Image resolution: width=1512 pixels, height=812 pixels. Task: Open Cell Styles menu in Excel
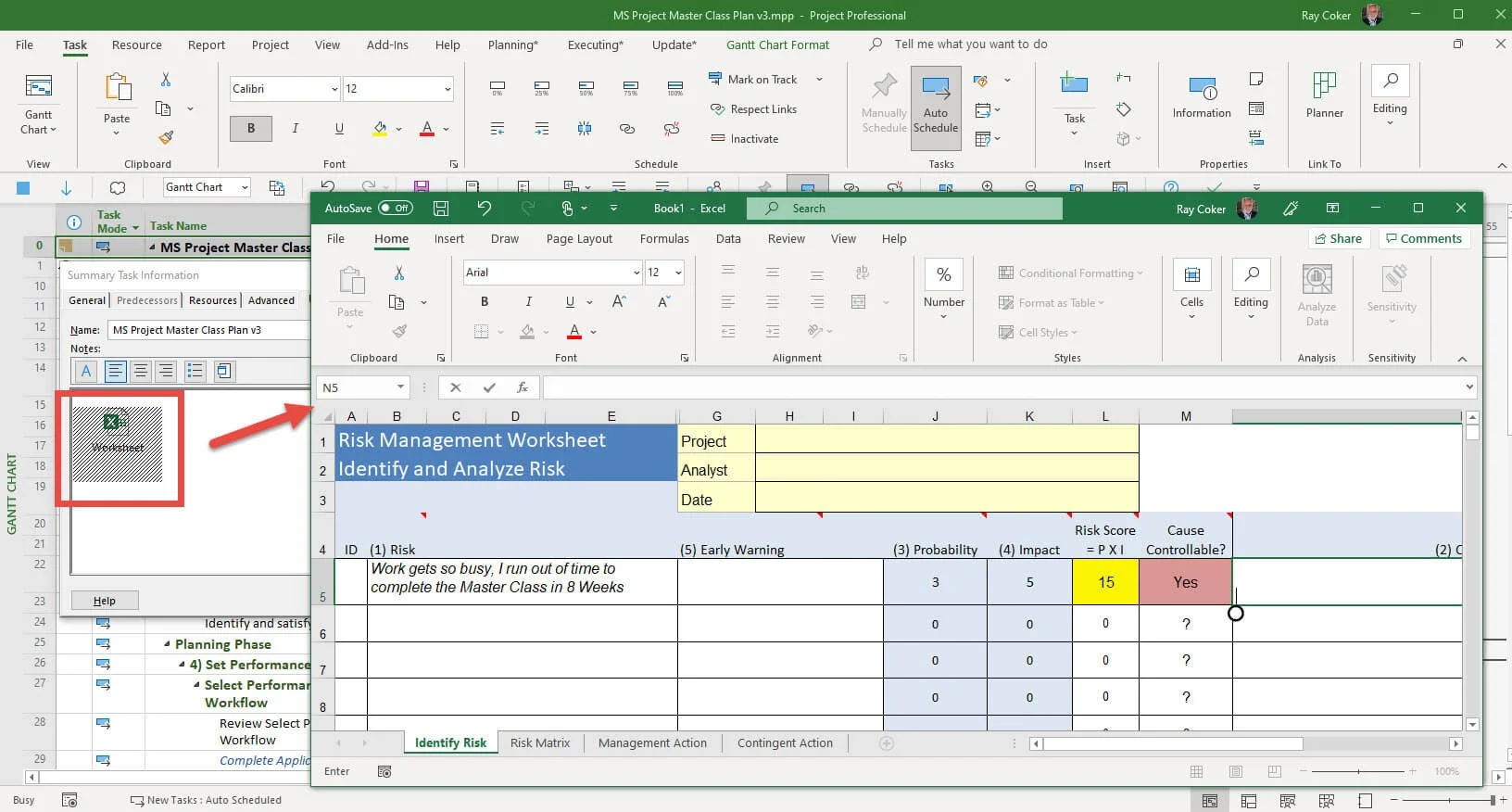click(1039, 333)
